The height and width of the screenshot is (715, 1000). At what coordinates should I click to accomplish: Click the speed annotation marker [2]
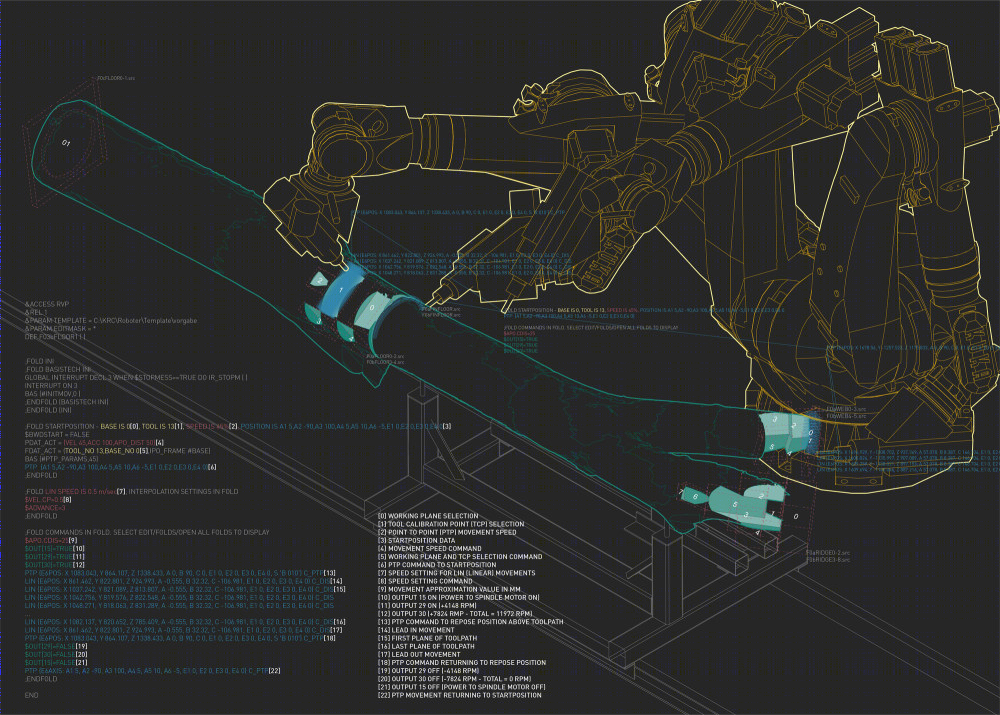[232, 425]
